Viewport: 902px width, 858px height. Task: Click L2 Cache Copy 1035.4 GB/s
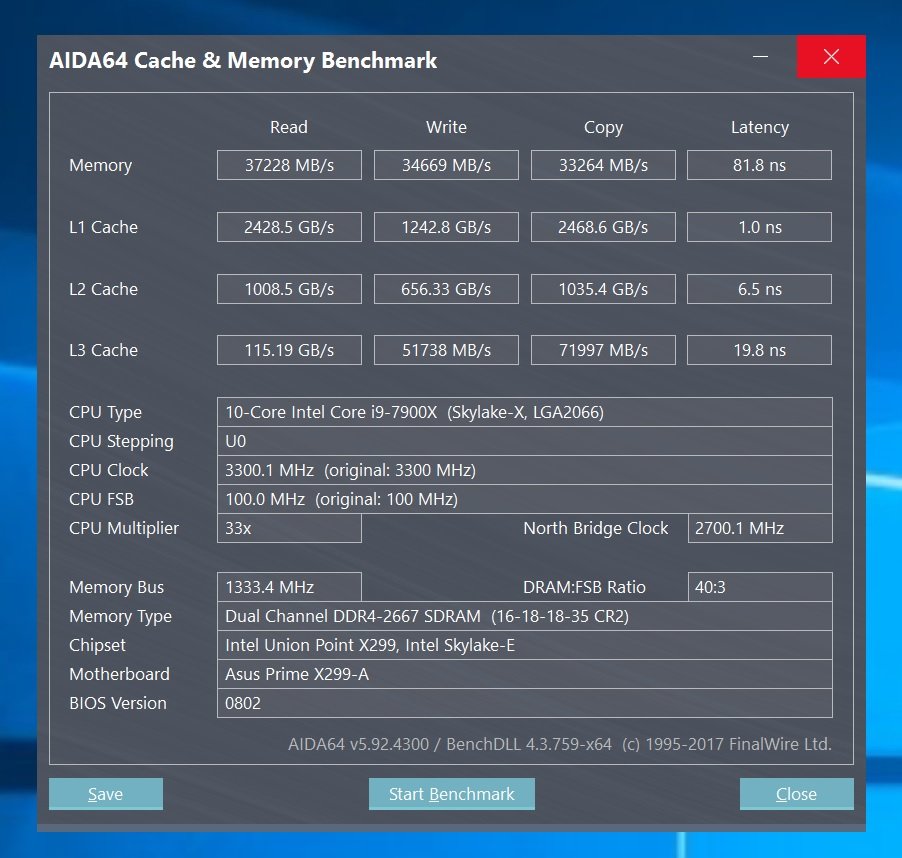tap(603, 289)
